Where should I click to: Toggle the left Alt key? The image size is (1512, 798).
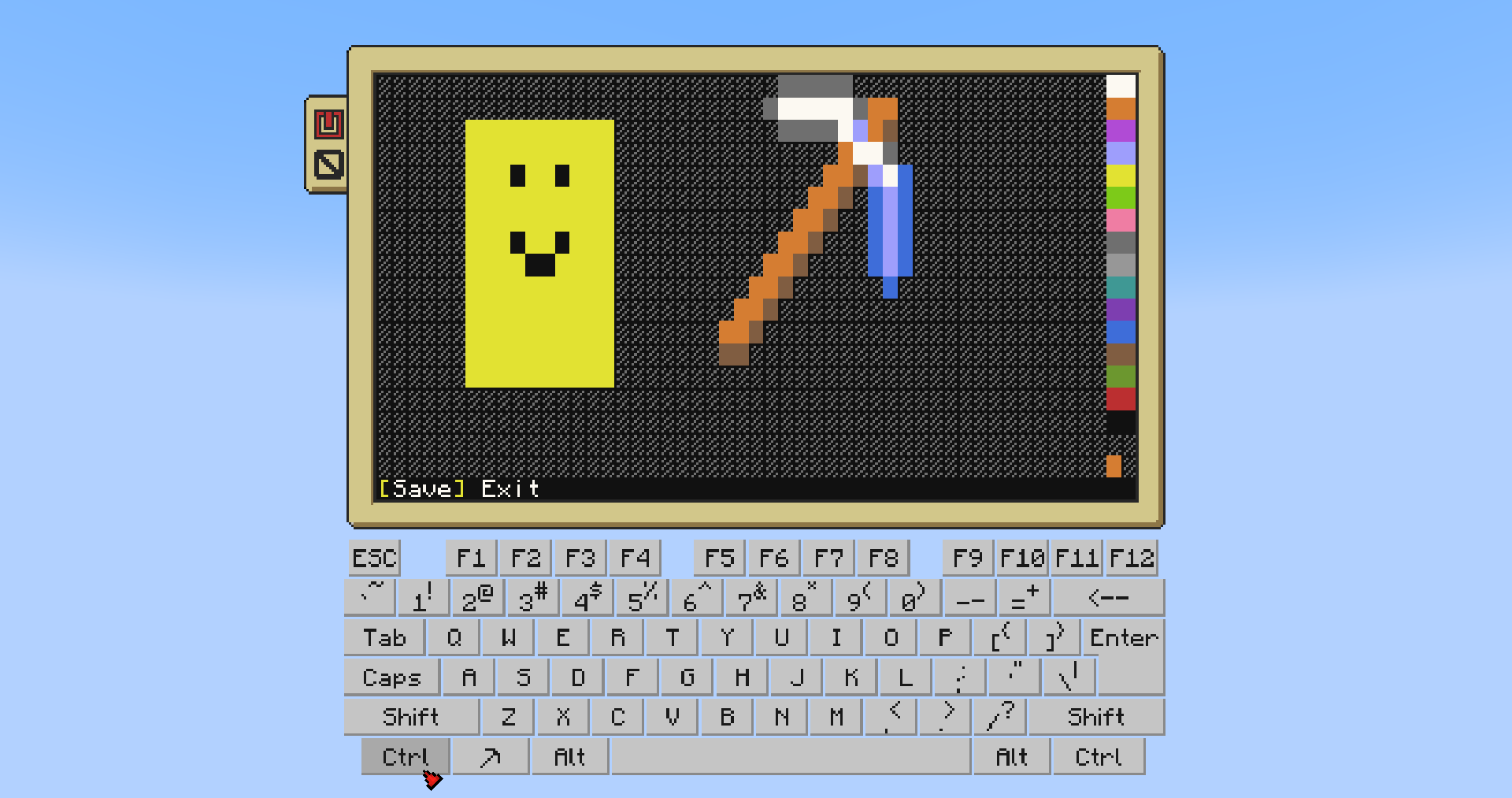569,757
